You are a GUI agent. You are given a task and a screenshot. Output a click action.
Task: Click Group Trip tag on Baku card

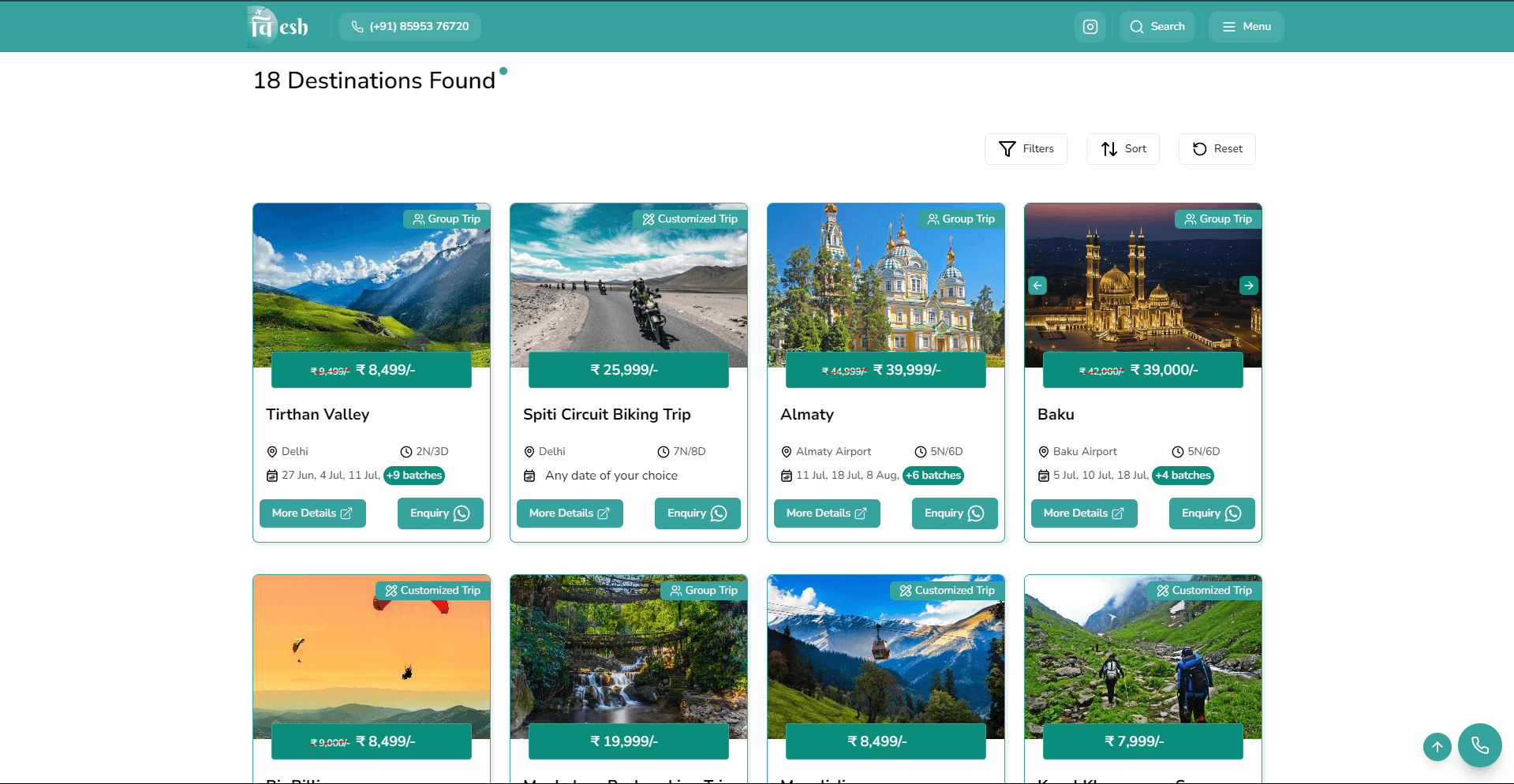[x=1218, y=219]
